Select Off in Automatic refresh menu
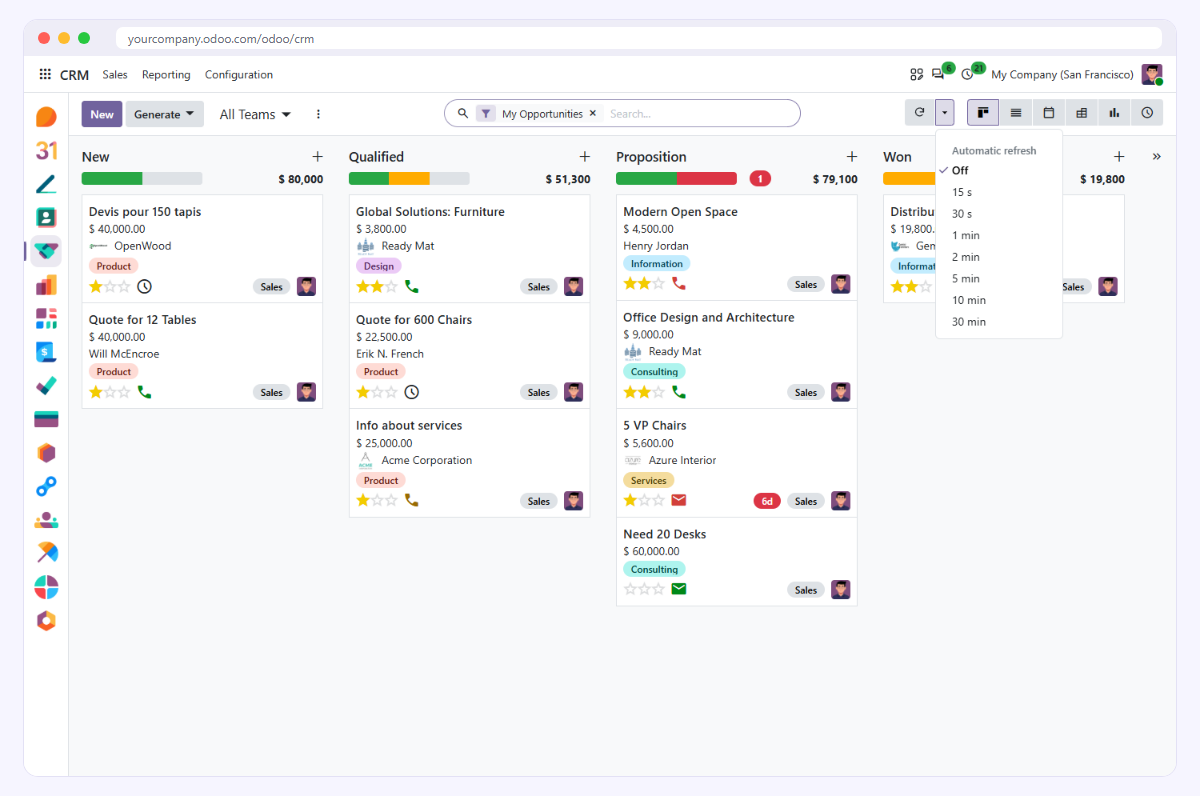1200x796 pixels. tap(999, 171)
